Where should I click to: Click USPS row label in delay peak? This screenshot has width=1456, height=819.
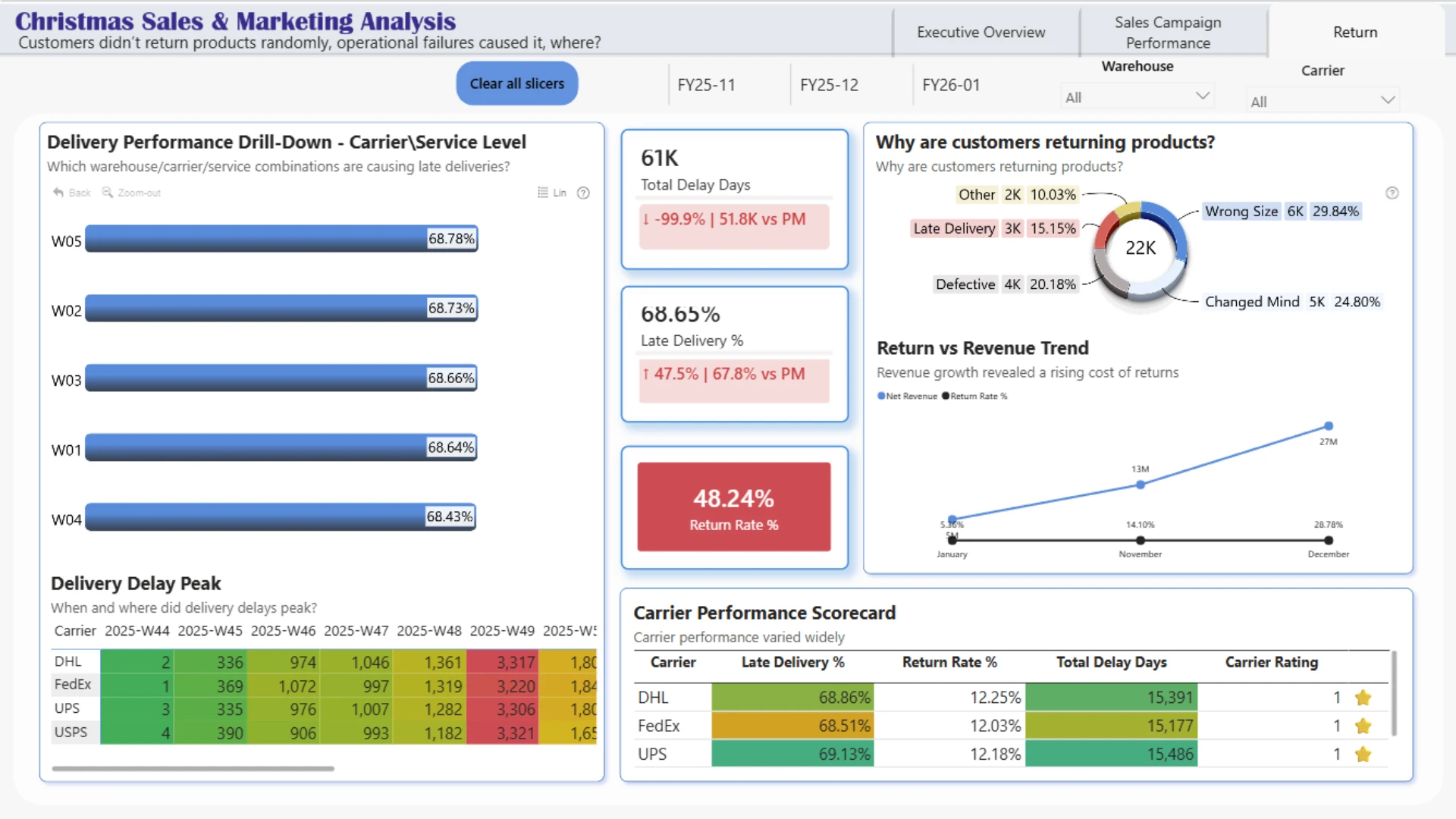pos(71,733)
